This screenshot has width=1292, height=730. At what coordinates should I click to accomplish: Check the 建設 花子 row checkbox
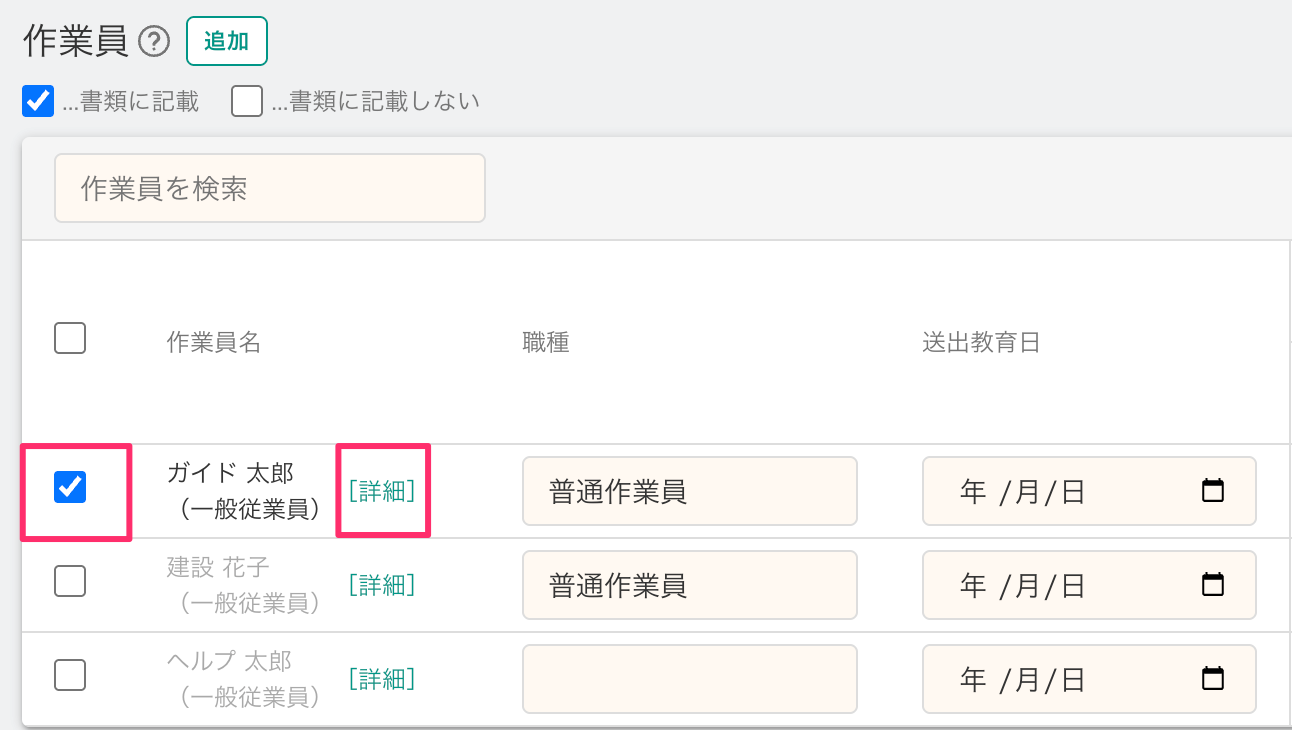pyautogui.click(x=70, y=581)
